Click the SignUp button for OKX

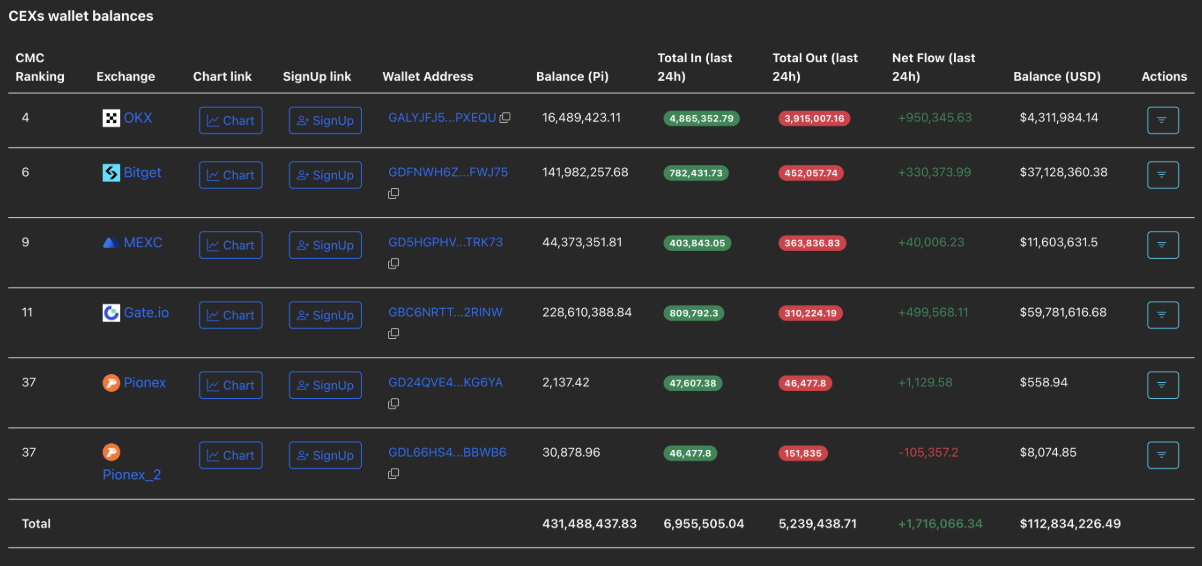325,120
